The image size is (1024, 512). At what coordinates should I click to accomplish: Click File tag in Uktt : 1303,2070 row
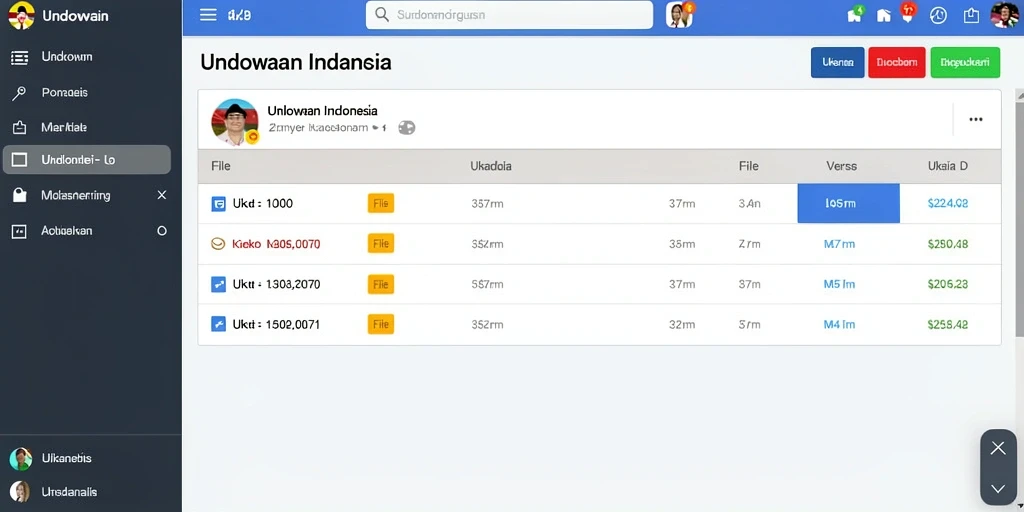pos(381,284)
